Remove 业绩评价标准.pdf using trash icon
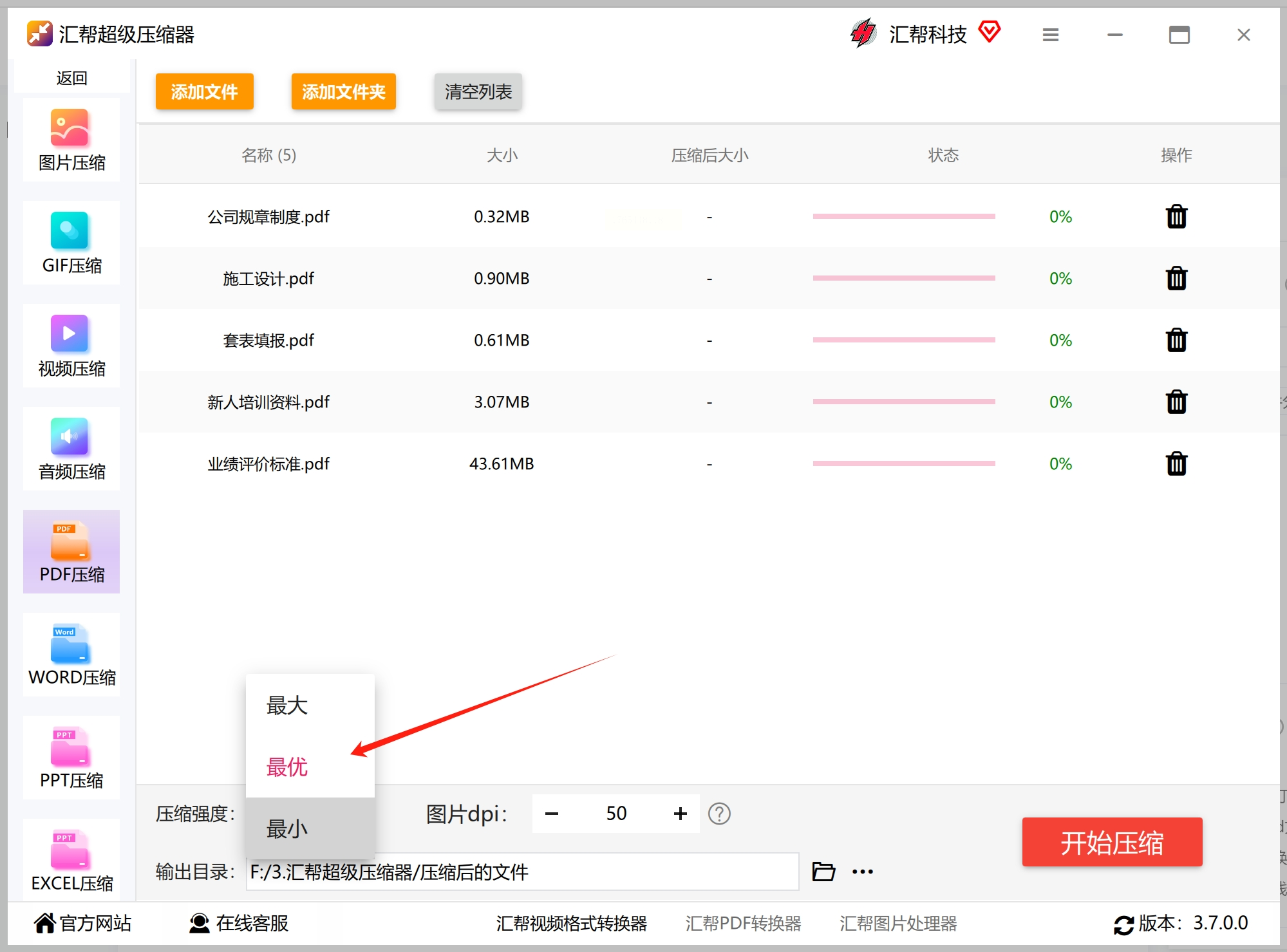The height and width of the screenshot is (952, 1287). (x=1176, y=464)
